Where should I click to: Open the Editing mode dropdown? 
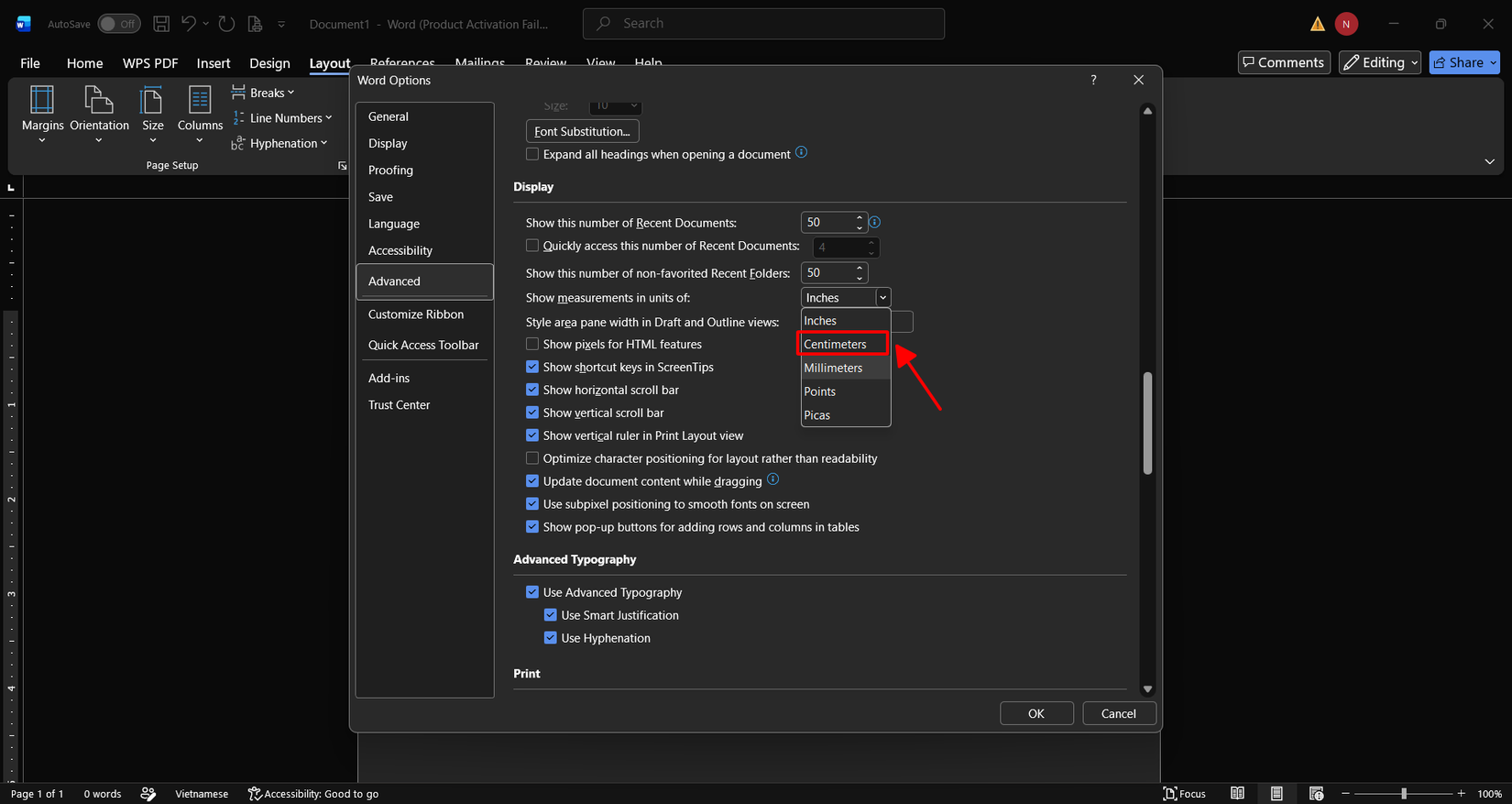(x=1379, y=62)
